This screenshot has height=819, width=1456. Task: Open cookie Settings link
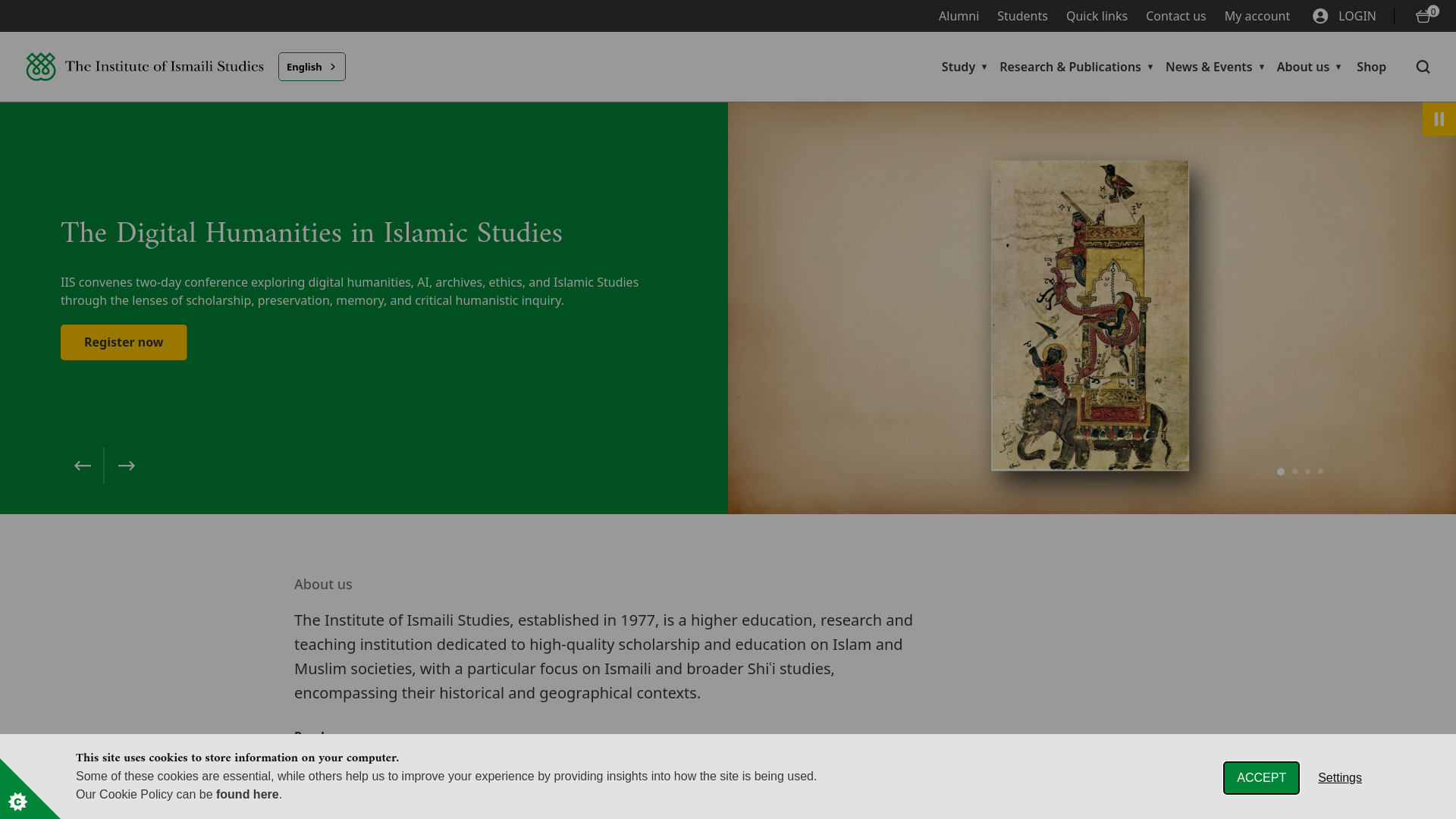(x=1340, y=778)
